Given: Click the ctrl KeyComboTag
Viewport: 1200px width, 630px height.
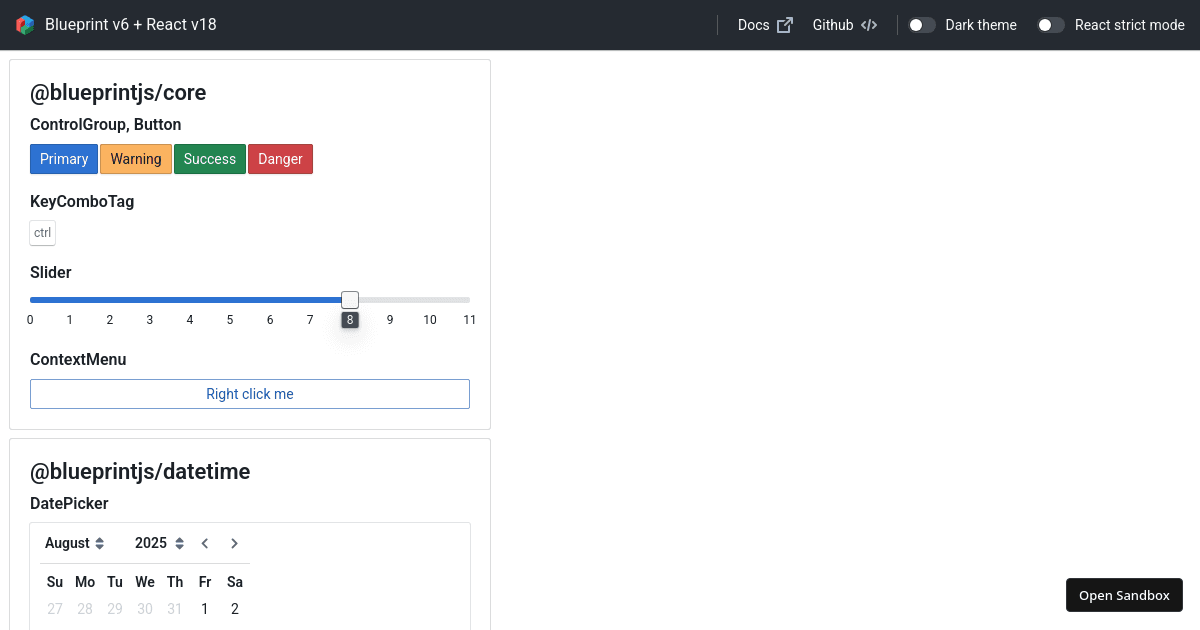Looking at the screenshot, I should (42, 232).
